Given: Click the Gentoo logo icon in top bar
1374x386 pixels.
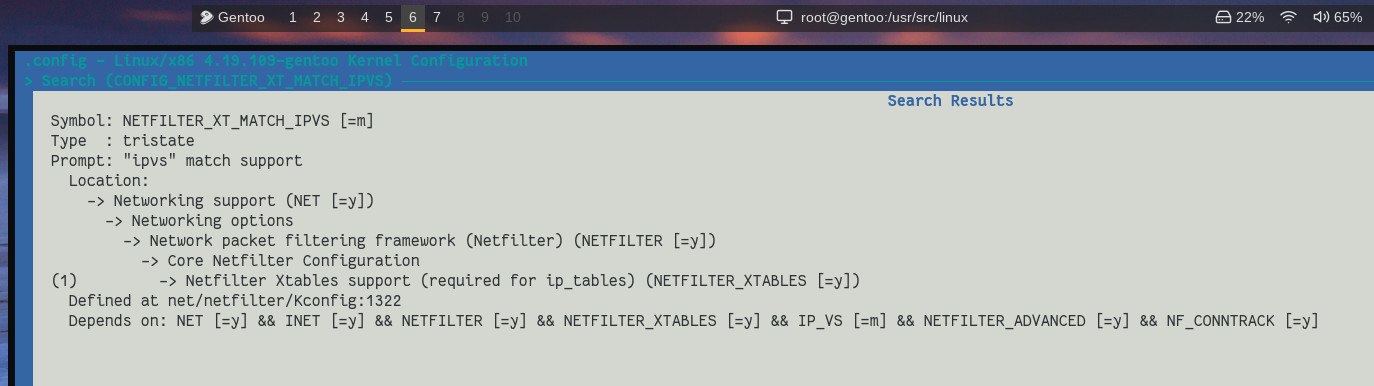Looking at the screenshot, I should 206,17.
